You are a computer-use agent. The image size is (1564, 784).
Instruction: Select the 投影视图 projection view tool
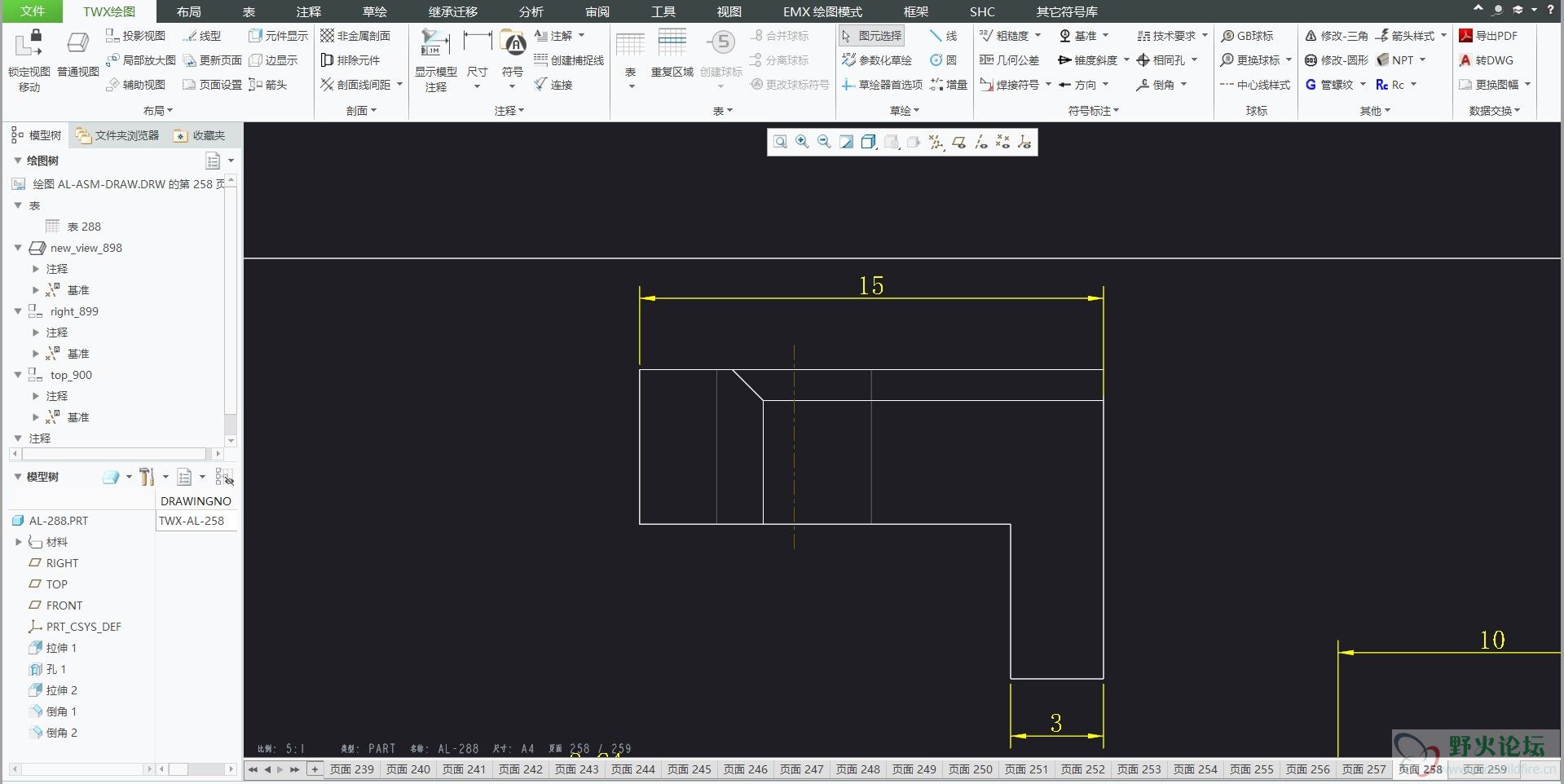pos(135,36)
